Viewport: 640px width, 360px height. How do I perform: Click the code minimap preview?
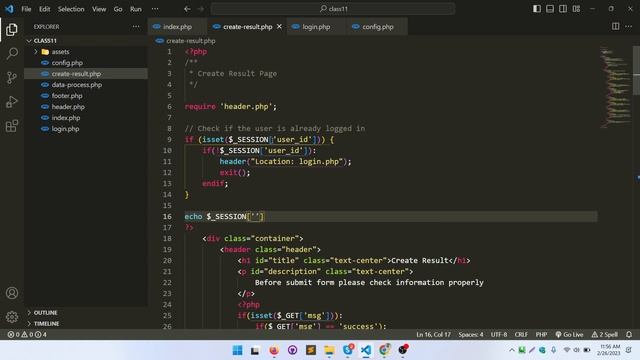(616, 88)
